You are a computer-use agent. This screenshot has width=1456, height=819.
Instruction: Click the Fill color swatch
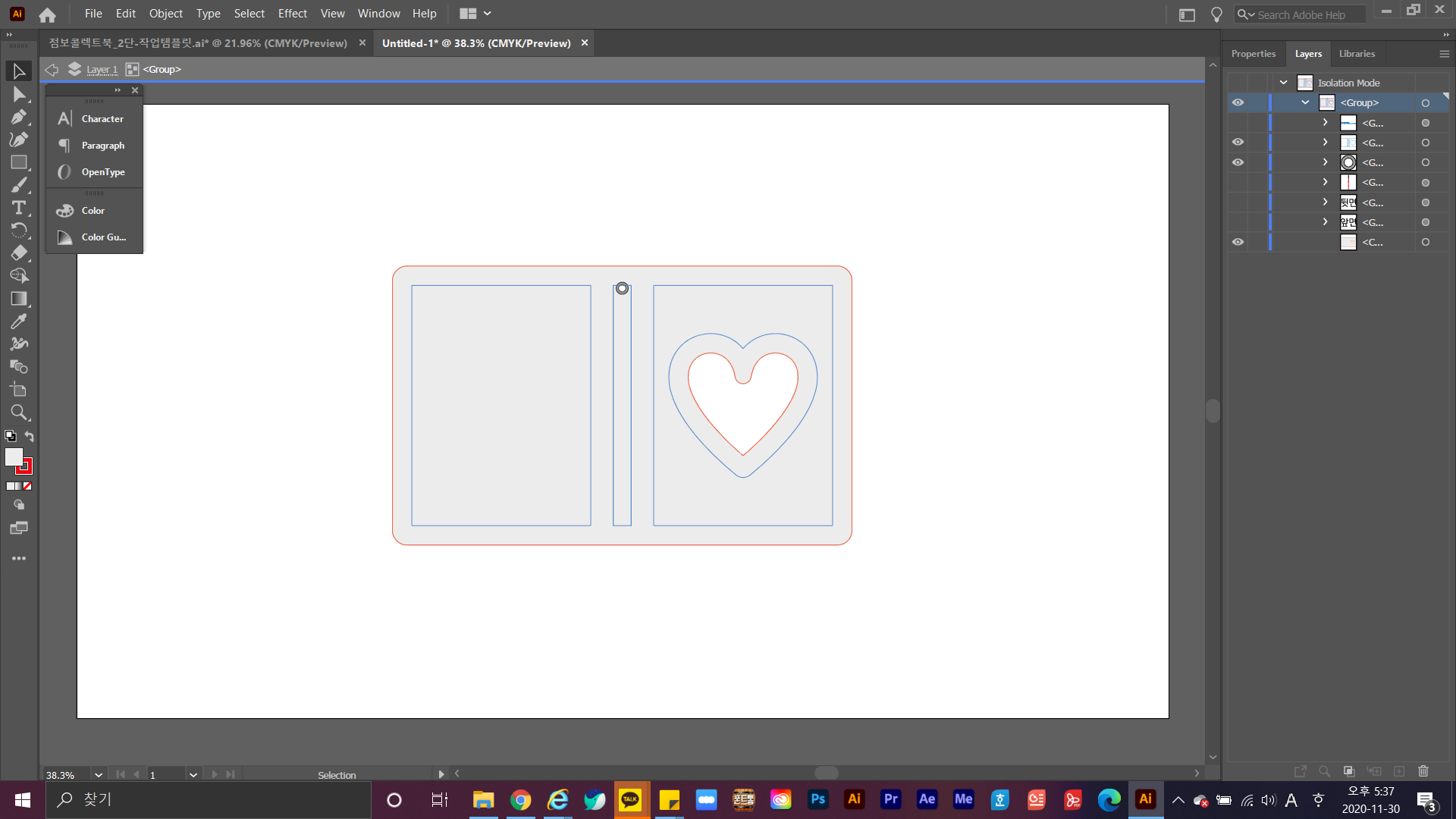coord(14,457)
